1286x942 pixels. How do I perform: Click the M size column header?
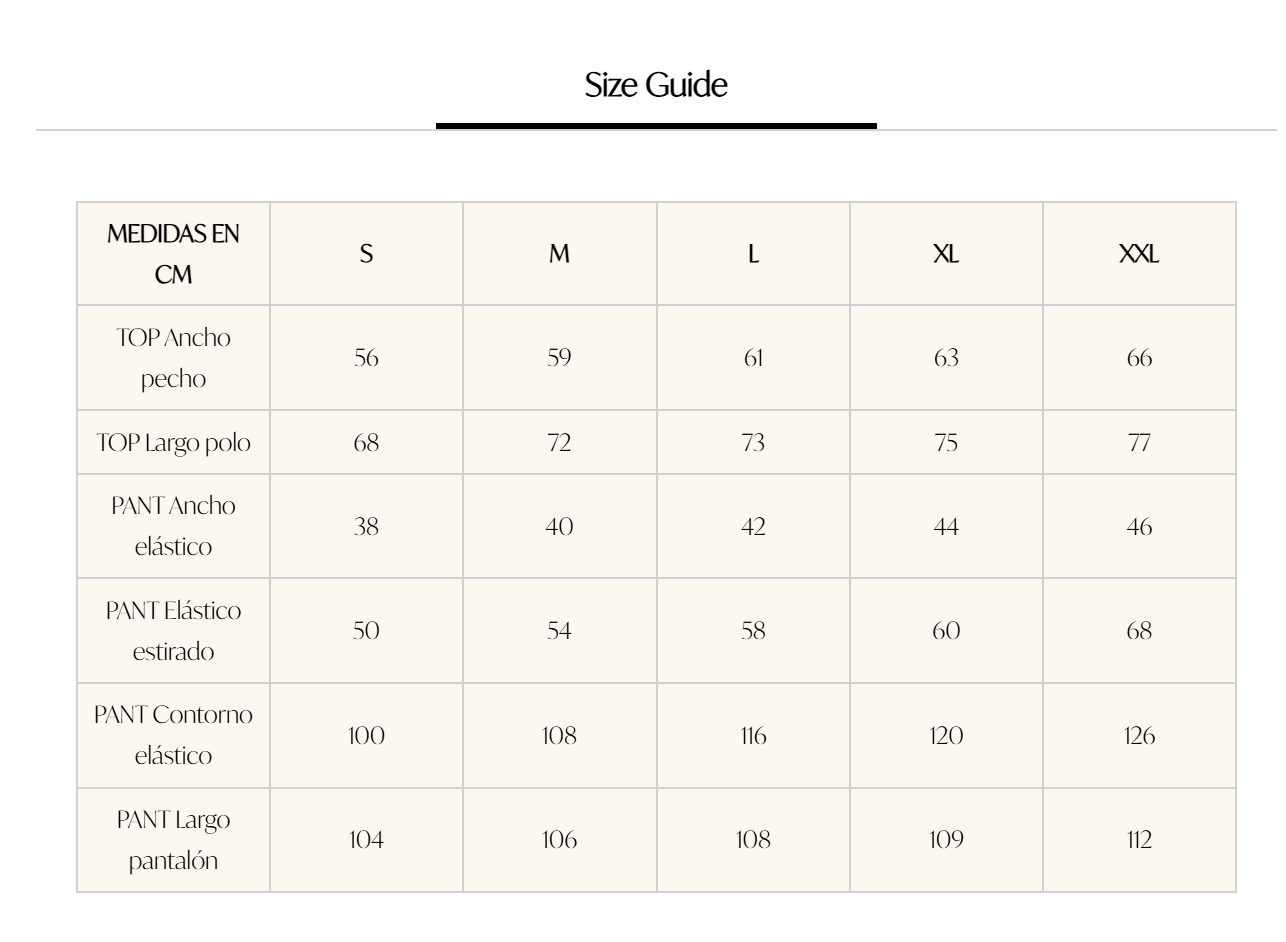point(559,254)
